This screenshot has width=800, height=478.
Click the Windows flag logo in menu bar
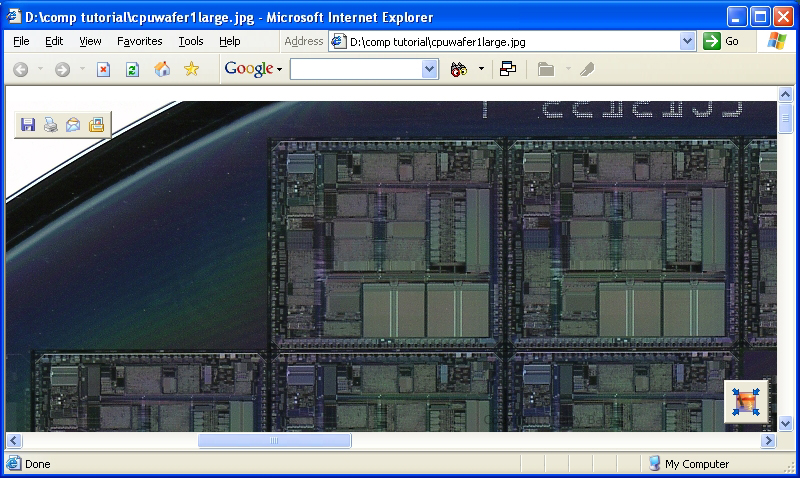tap(777, 41)
